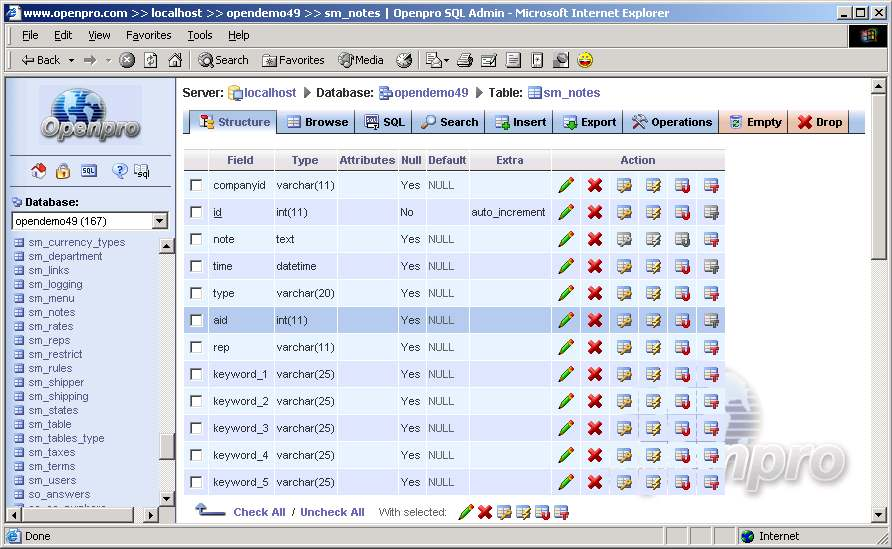Image resolution: width=892 pixels, height=549 pixels.
Task: Open the Operations tab
Action: tap(672, 122)
